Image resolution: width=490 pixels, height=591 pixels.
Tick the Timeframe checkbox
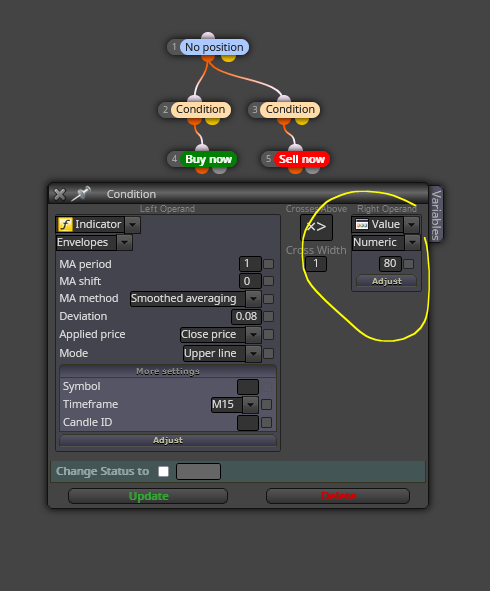pos(266,404)
